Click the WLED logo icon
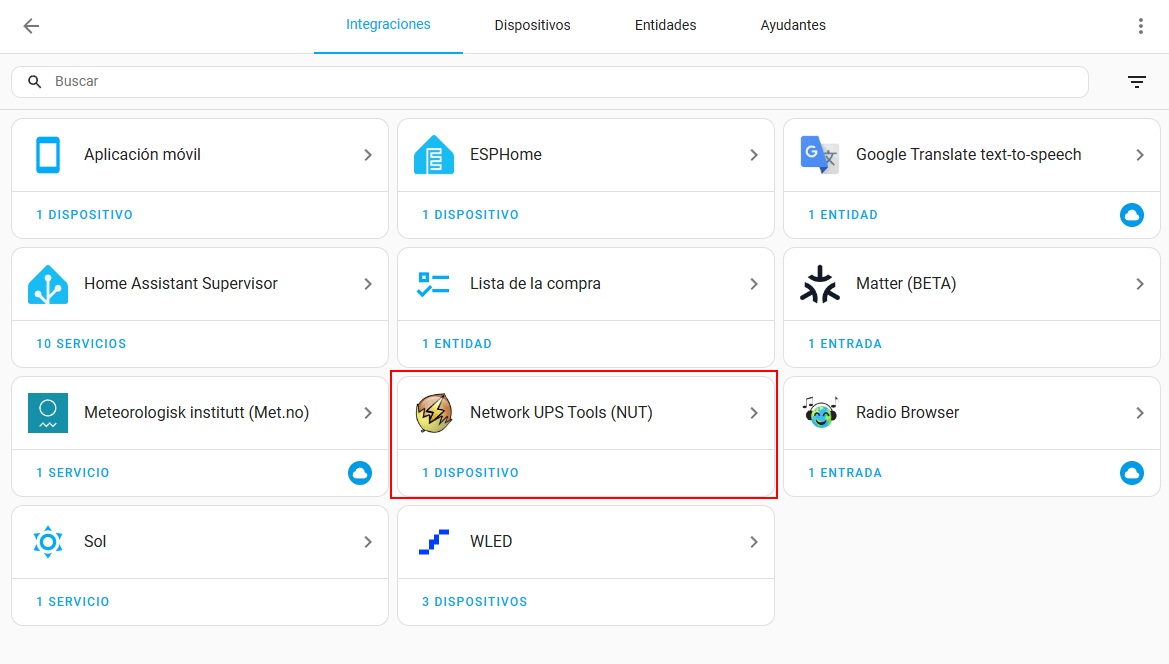The image size is (1169, 664). point(434,542)
